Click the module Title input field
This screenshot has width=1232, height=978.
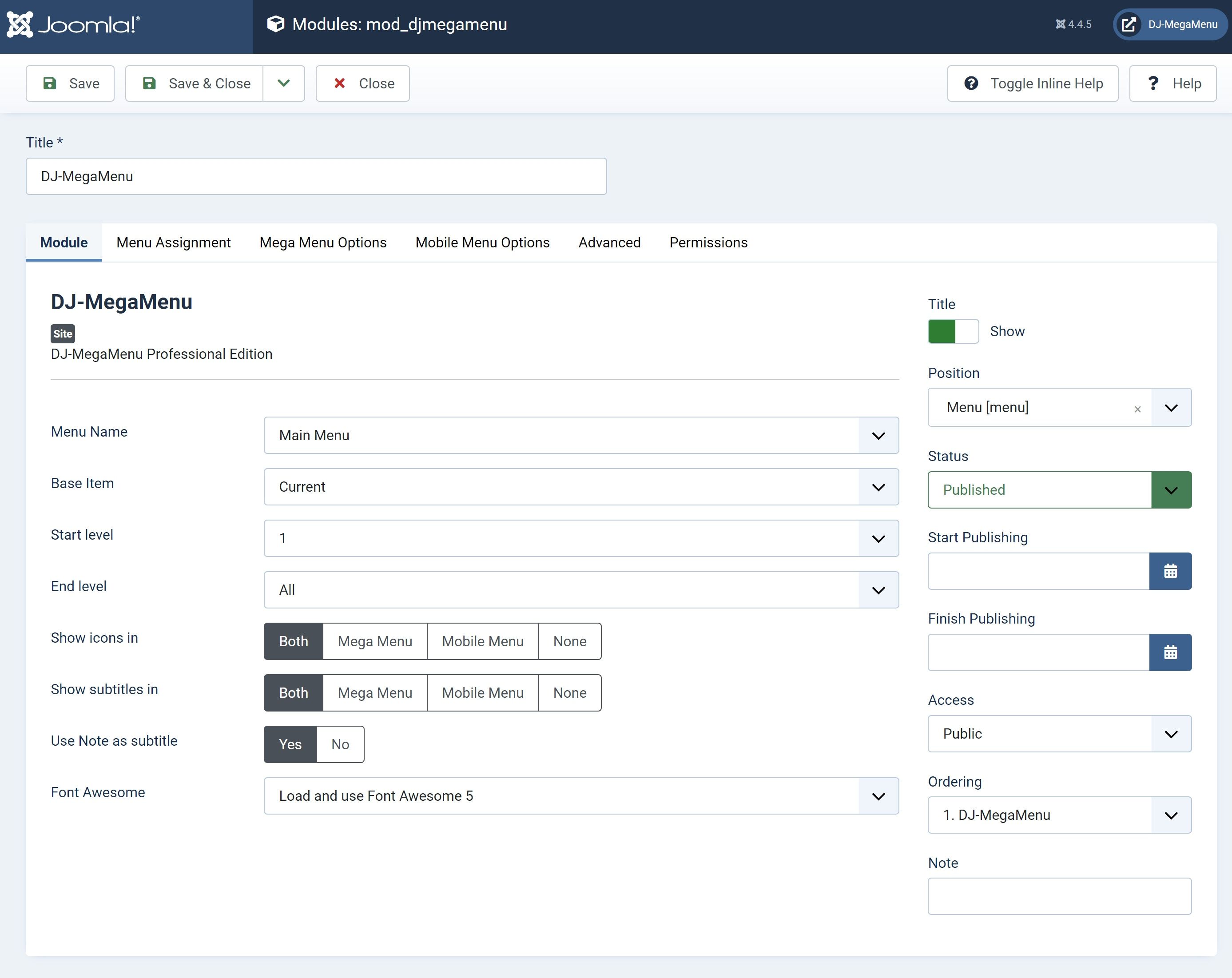(316, 176)
